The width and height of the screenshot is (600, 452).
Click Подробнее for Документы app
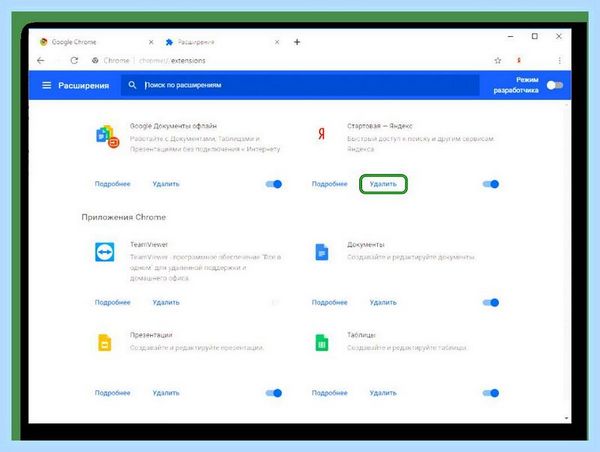[329, 302]
